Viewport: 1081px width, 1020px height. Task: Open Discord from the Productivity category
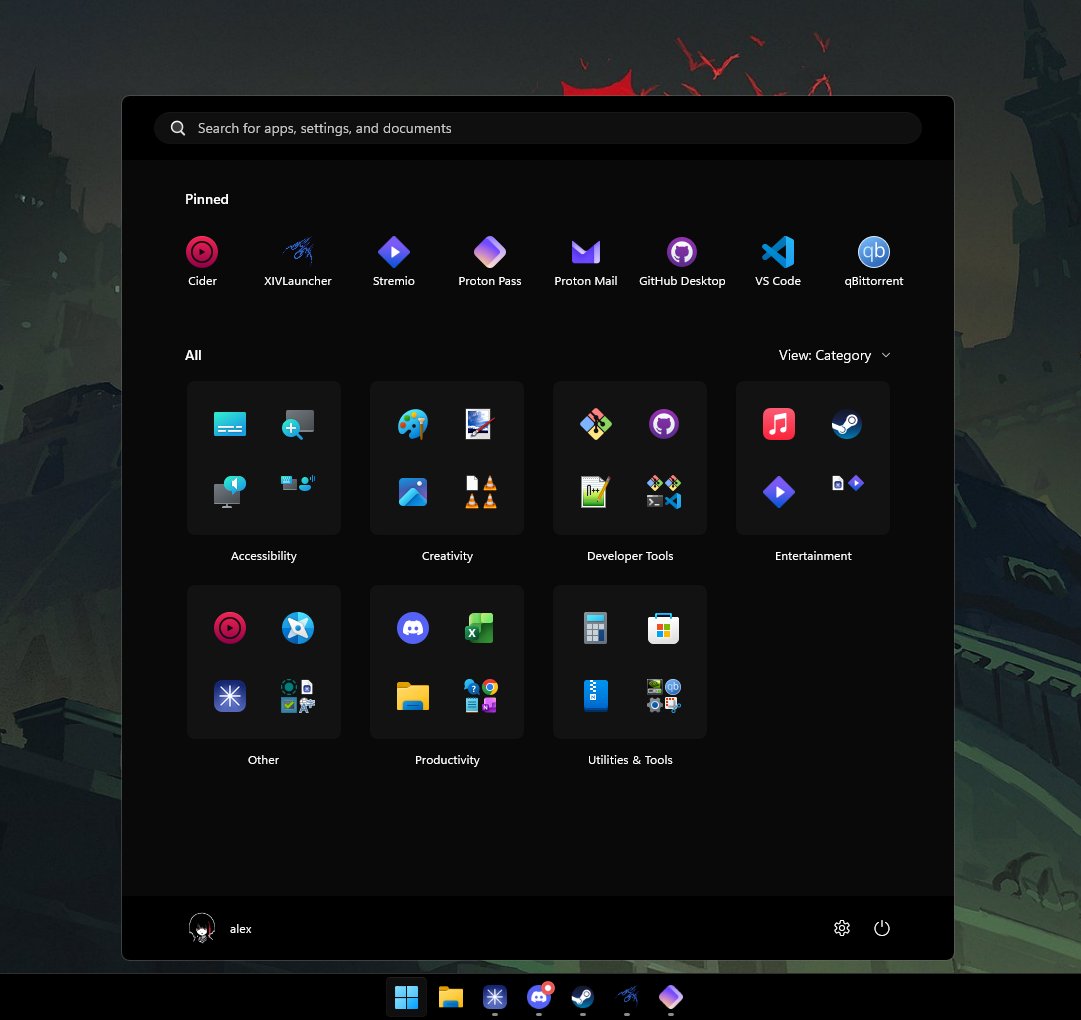coord(413,628)
